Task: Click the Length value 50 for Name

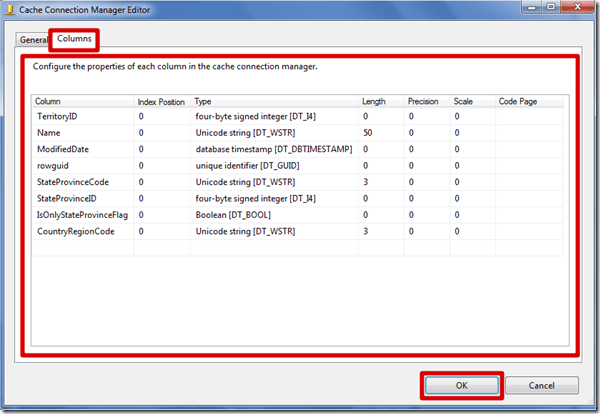Action: 369,133
